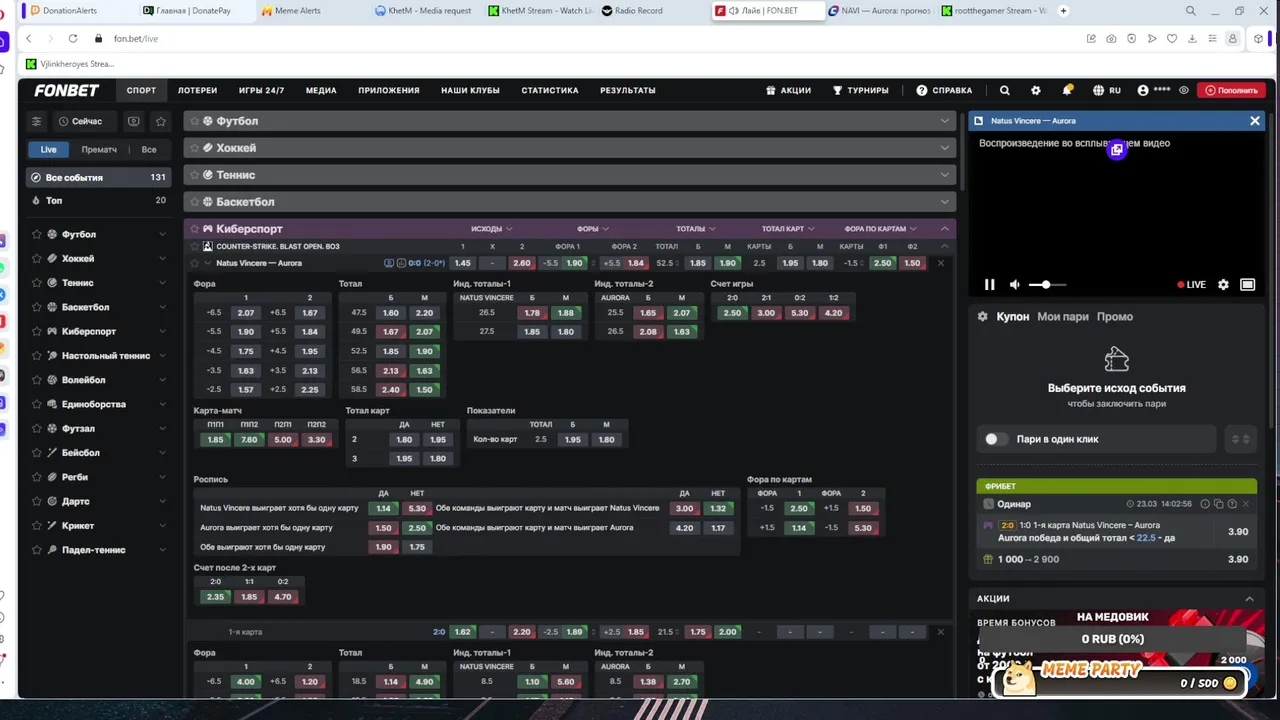1280x720 pixels.
Task: Open the Форы column dropdown
Action: [x=592, y=229]
